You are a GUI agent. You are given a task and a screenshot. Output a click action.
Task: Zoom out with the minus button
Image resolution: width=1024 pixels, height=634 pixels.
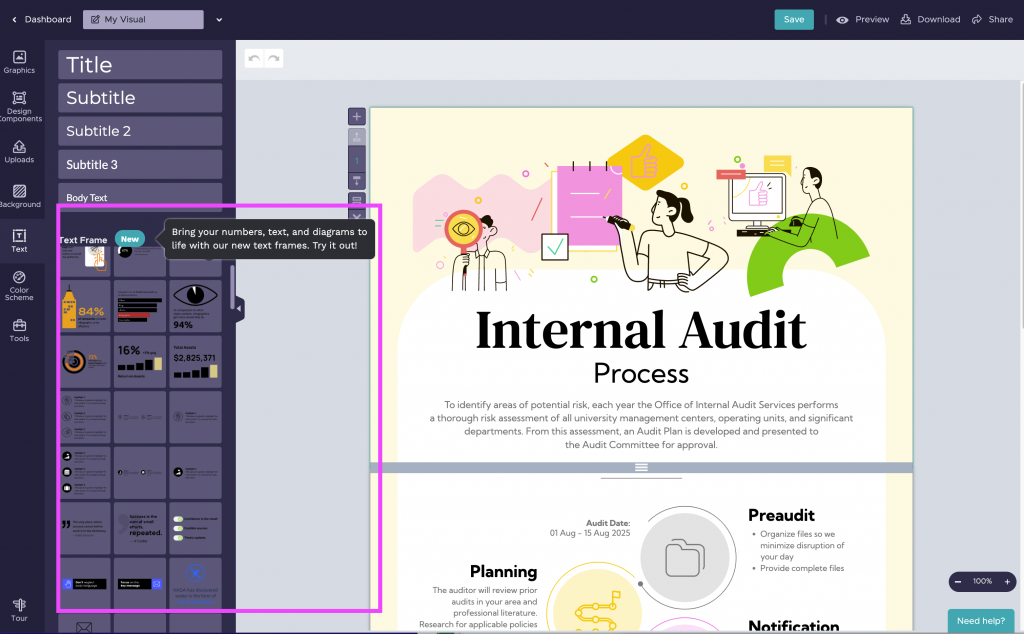958,581
